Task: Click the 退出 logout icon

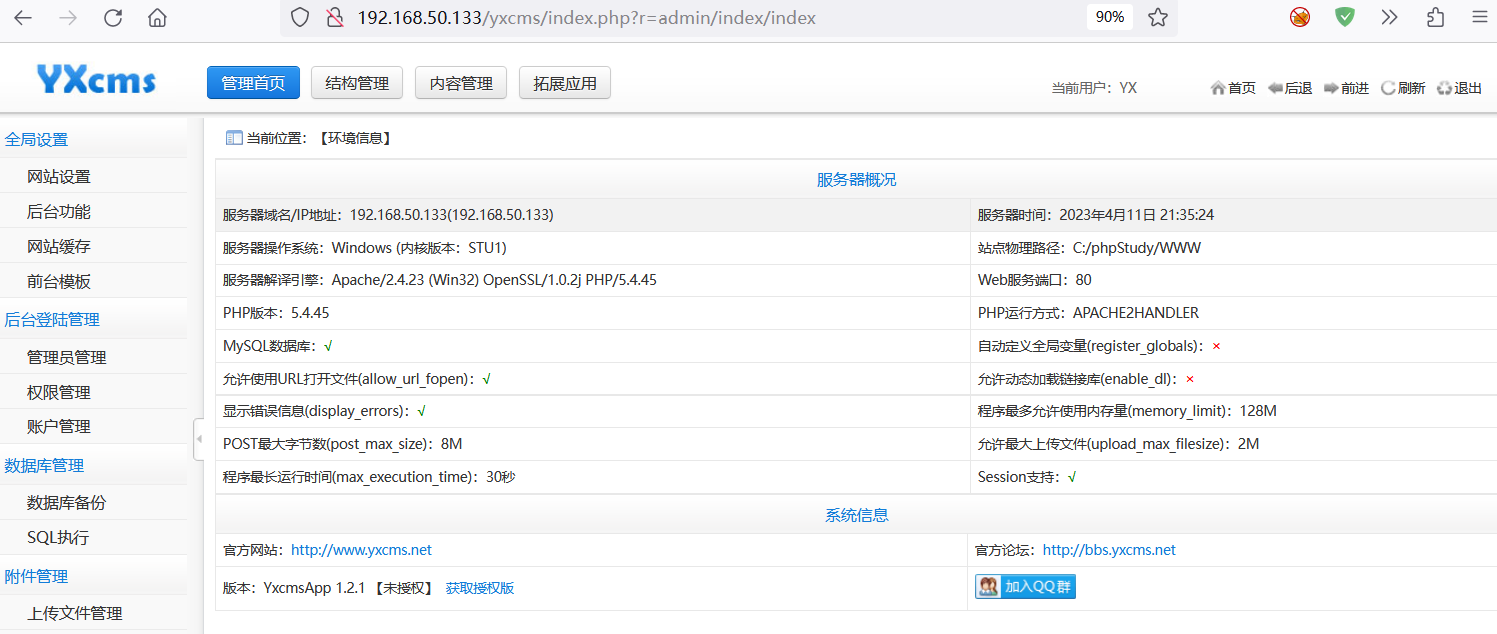Action: (1459, 88)
